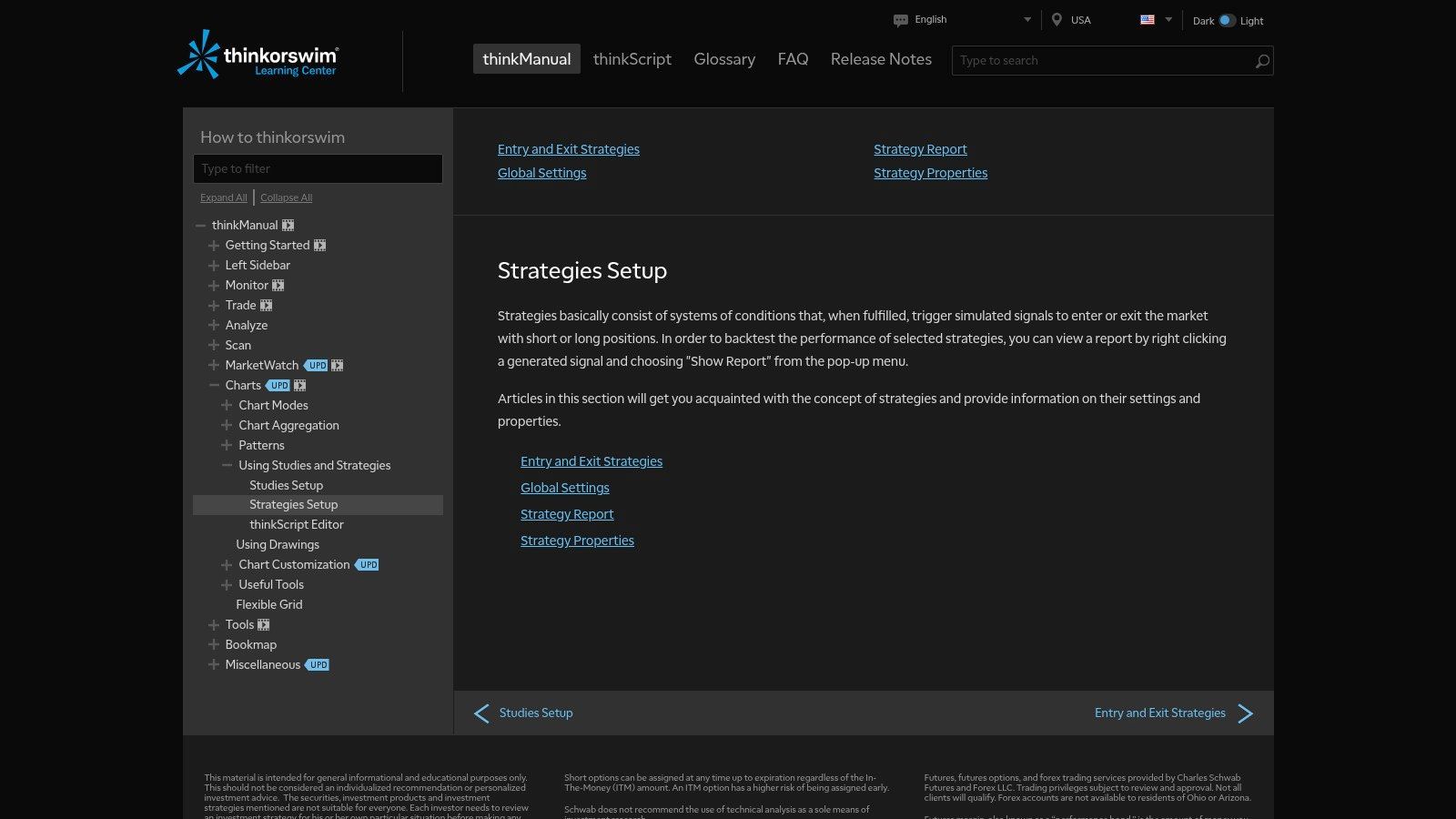The height and width of the screenshot is (819, 1456).
Task: Click the video icon next to Monitor
Action: pos(278,285)
